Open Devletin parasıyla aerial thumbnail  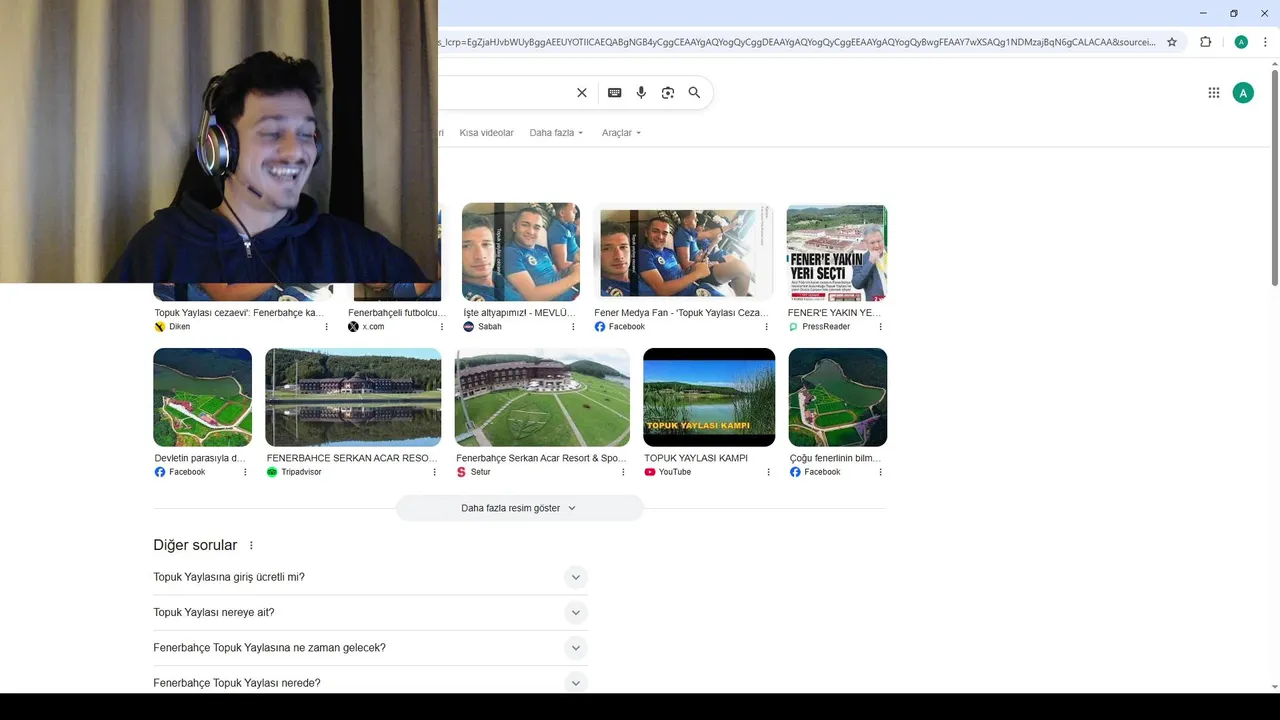(x=202, y=397)
